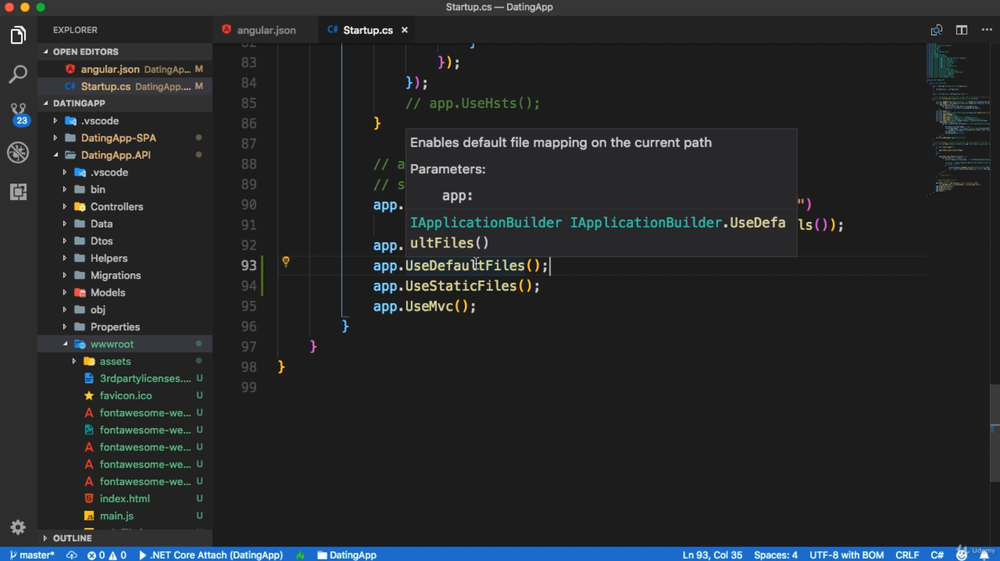Open the Debug view icon

pos(18,152)
